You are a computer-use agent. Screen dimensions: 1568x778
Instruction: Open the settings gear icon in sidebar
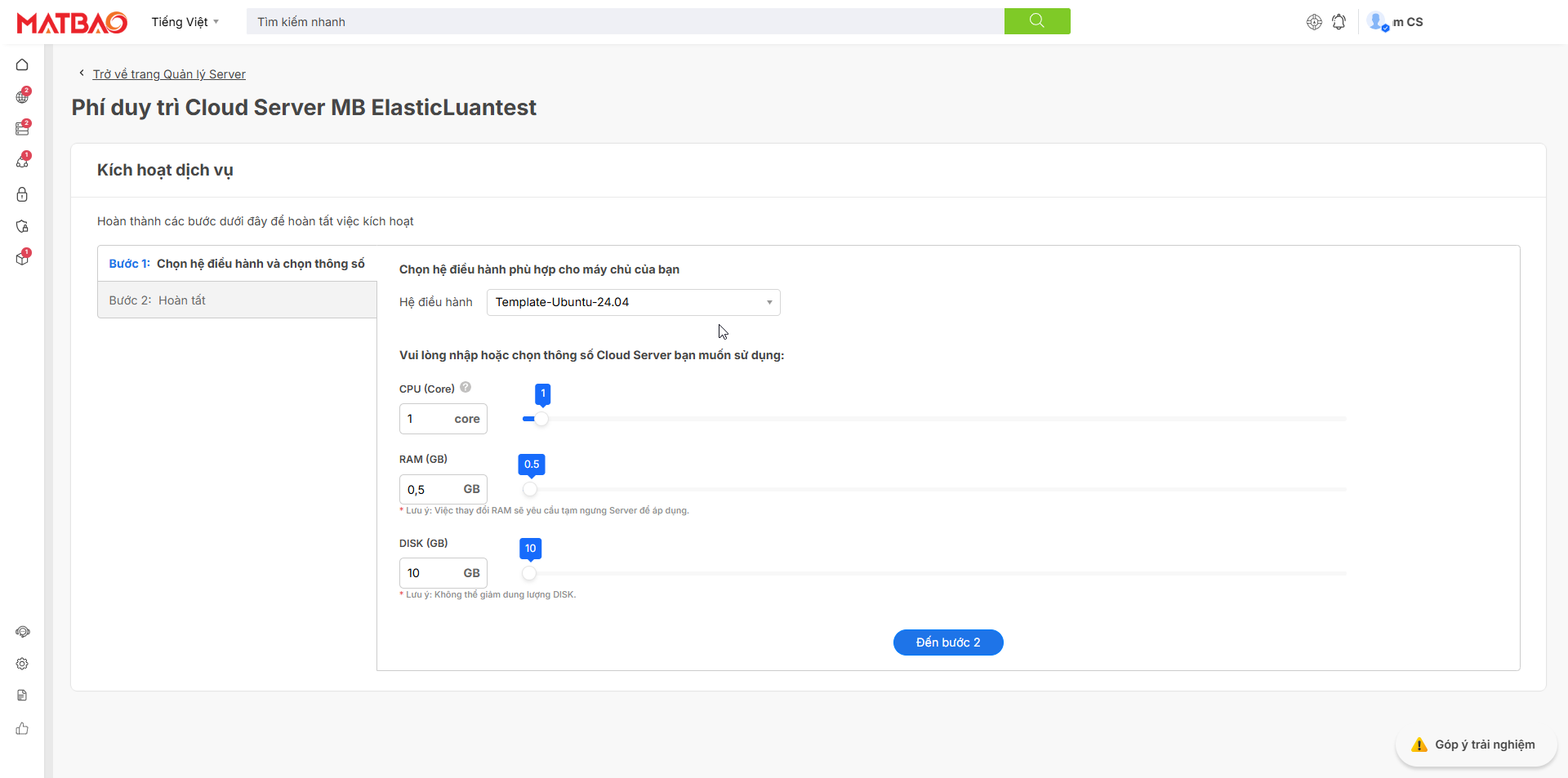[22, 664]
